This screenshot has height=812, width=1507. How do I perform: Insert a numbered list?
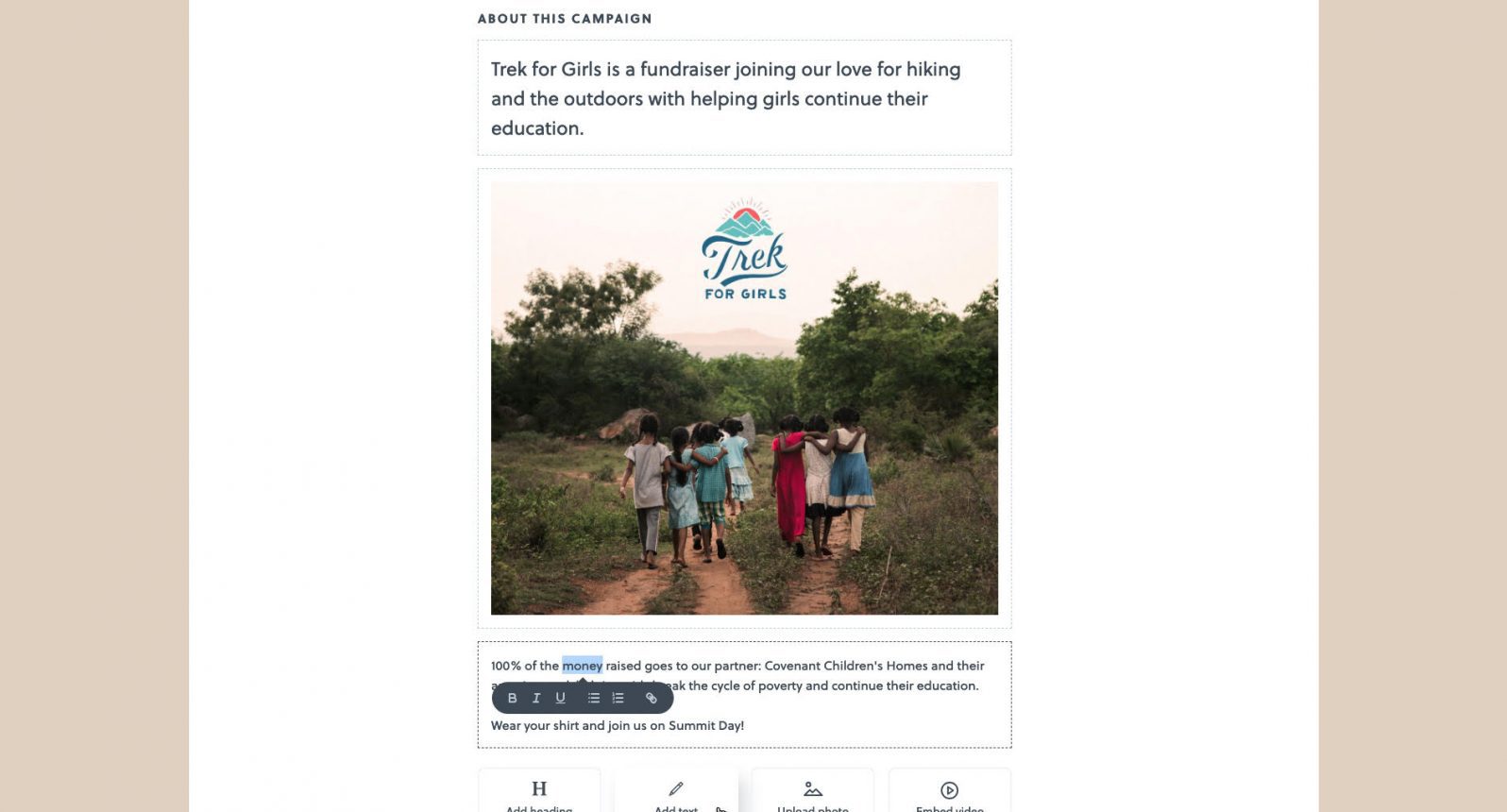tap(618, 699)
